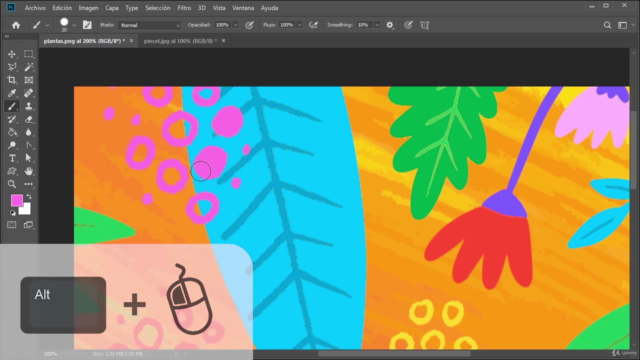Select the Eraser tool
The image size is (640, 360).
pyautogui.click(x=29, y=119)
